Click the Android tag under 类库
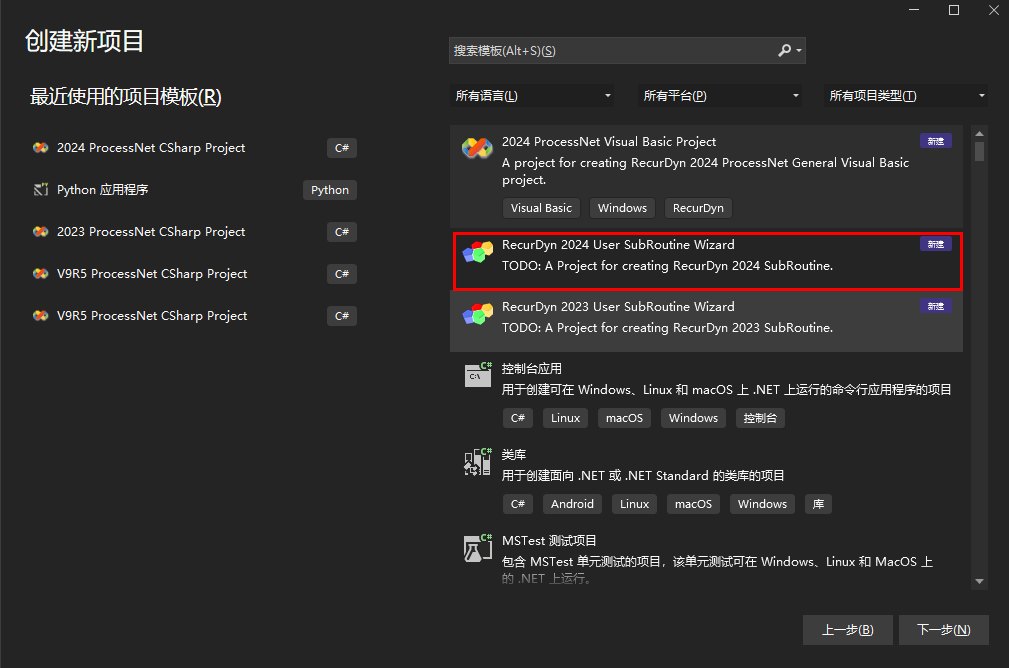Image resolution: width=1009 pixels, height=668 pixels. pos(572,504)
